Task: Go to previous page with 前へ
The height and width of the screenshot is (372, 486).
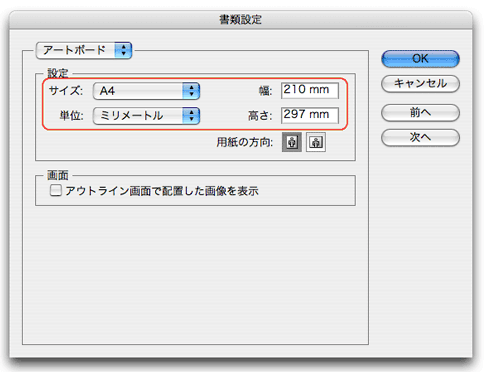Action: [420, 113]
